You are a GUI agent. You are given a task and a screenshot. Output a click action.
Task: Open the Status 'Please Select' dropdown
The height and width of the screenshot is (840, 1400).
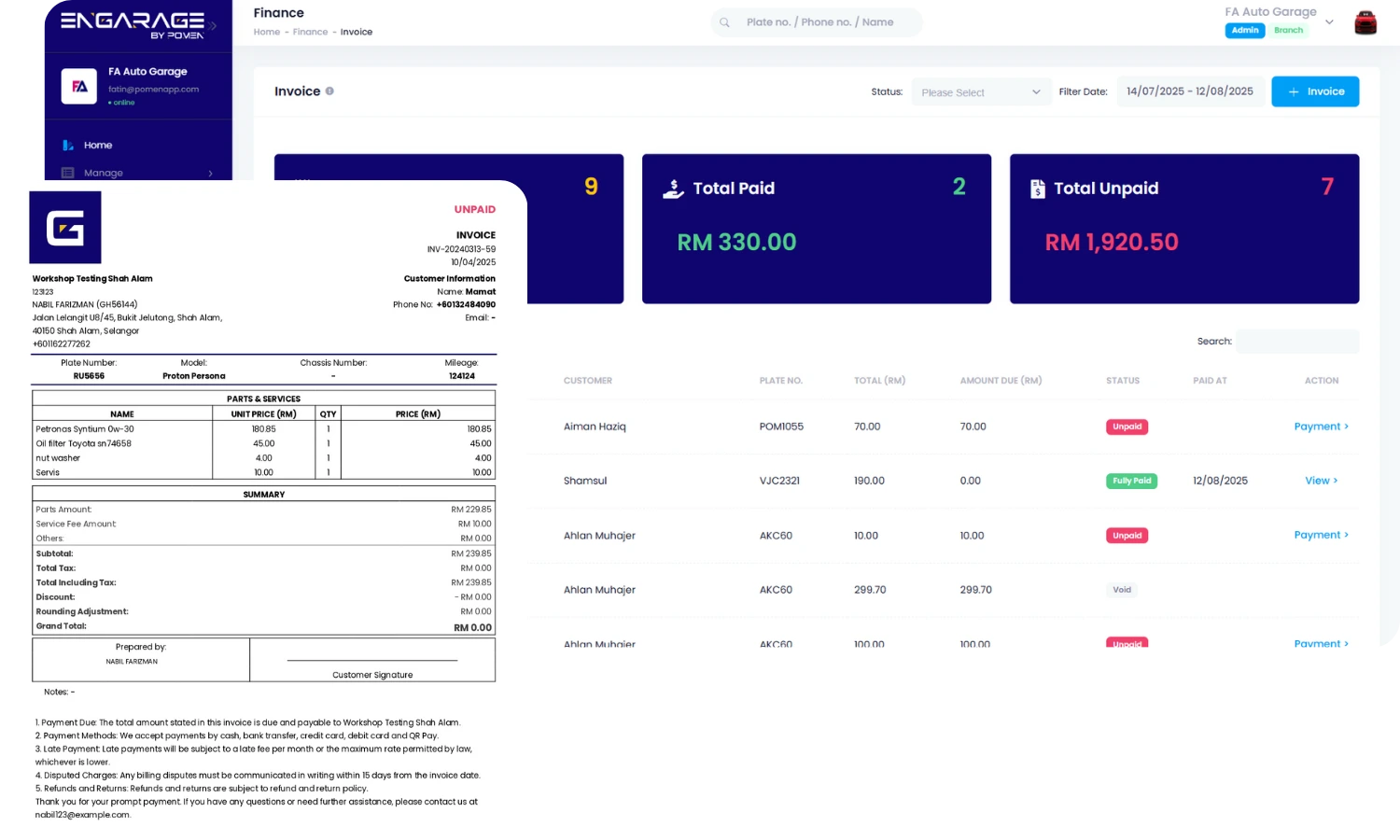(x=980, y=92)
